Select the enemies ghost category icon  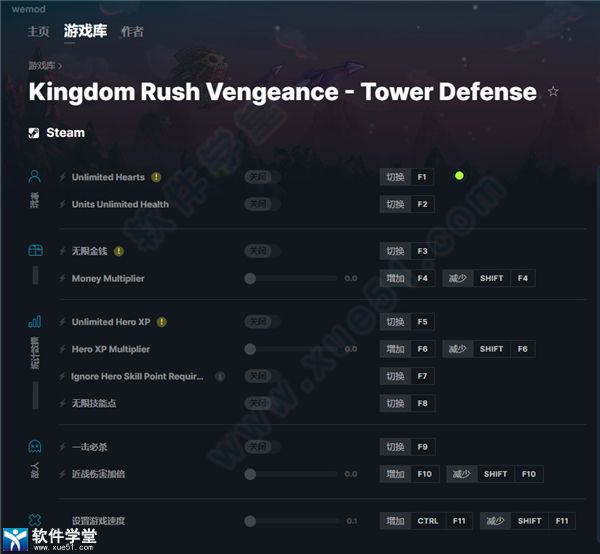35,446
